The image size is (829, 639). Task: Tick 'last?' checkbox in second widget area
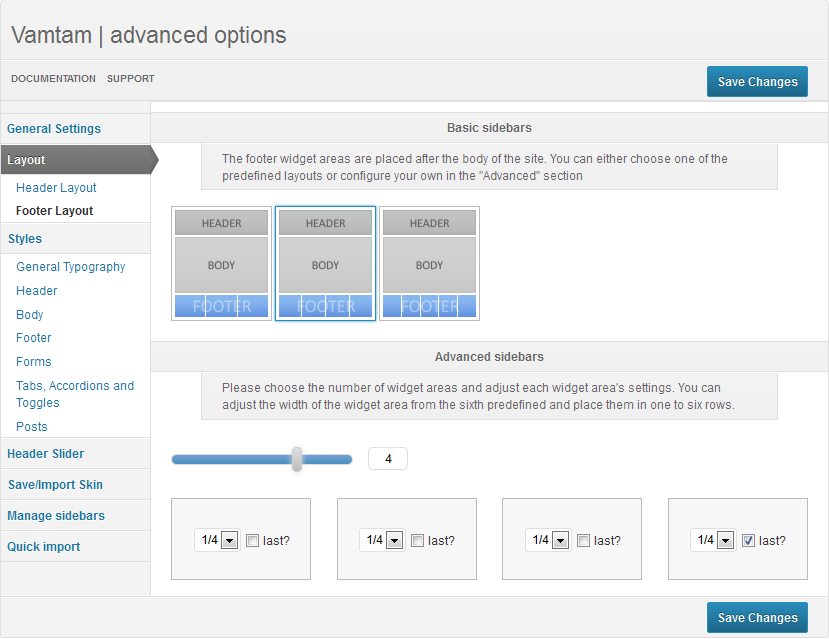click(418, 541)
